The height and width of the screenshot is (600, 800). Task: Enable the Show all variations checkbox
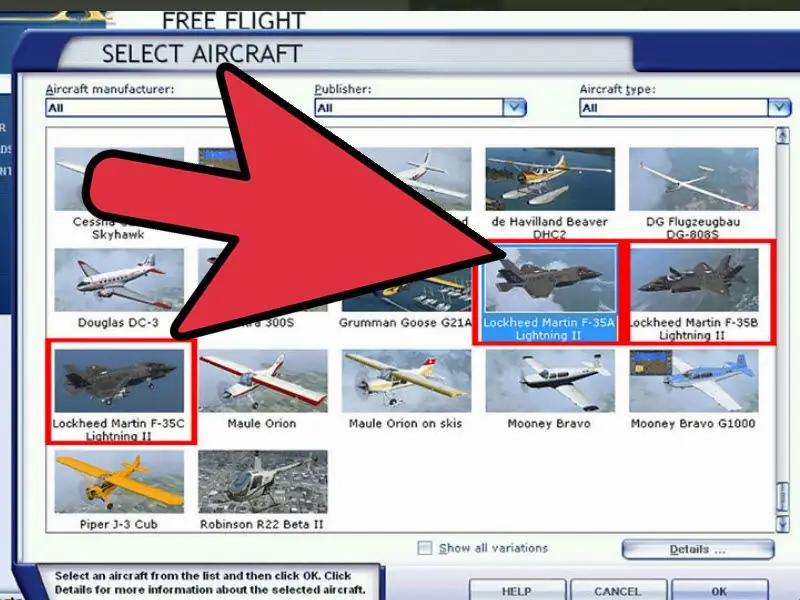pyautogui.click(x=424, y=548)
